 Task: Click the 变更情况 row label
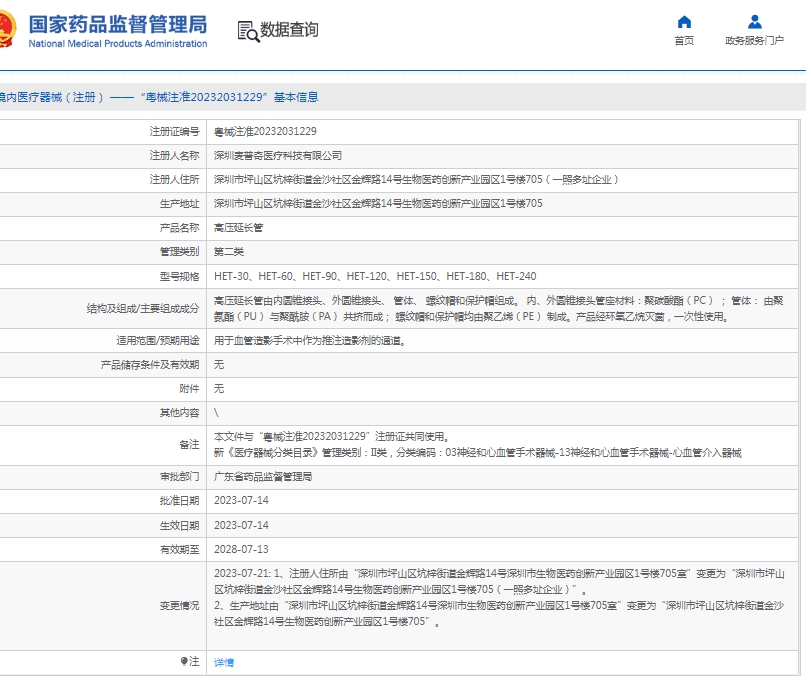coord(179,606)
